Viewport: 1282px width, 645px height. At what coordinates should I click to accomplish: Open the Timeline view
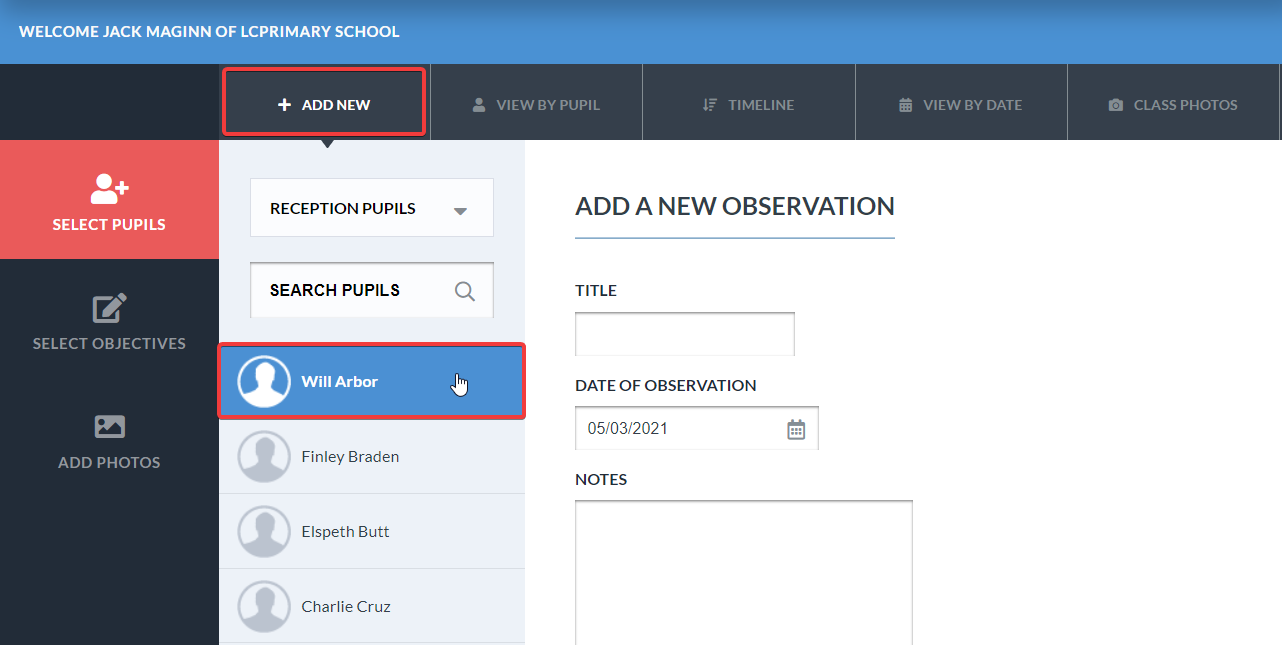click(749, 103)
